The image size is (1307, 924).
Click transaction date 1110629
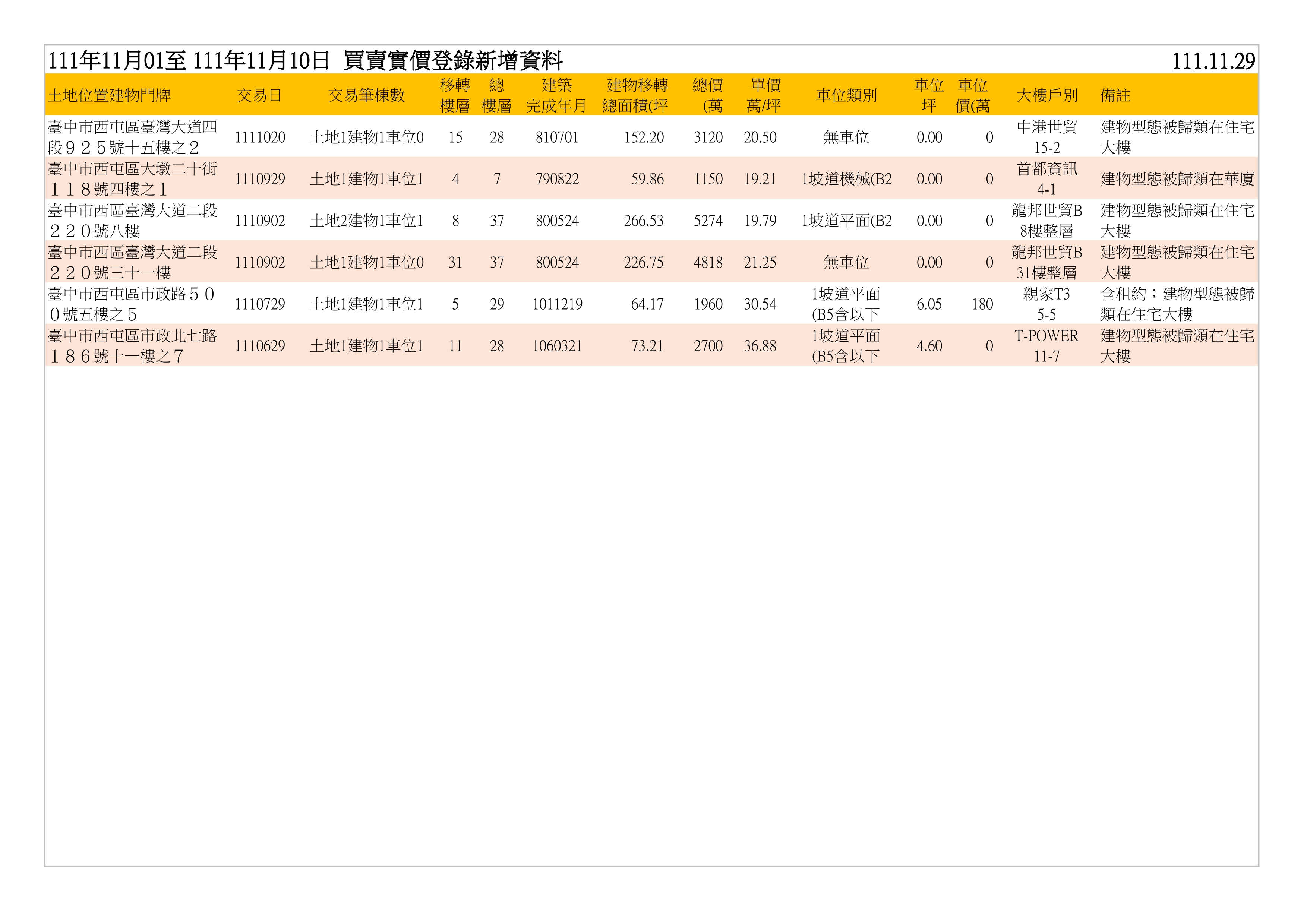coord(260,345)
